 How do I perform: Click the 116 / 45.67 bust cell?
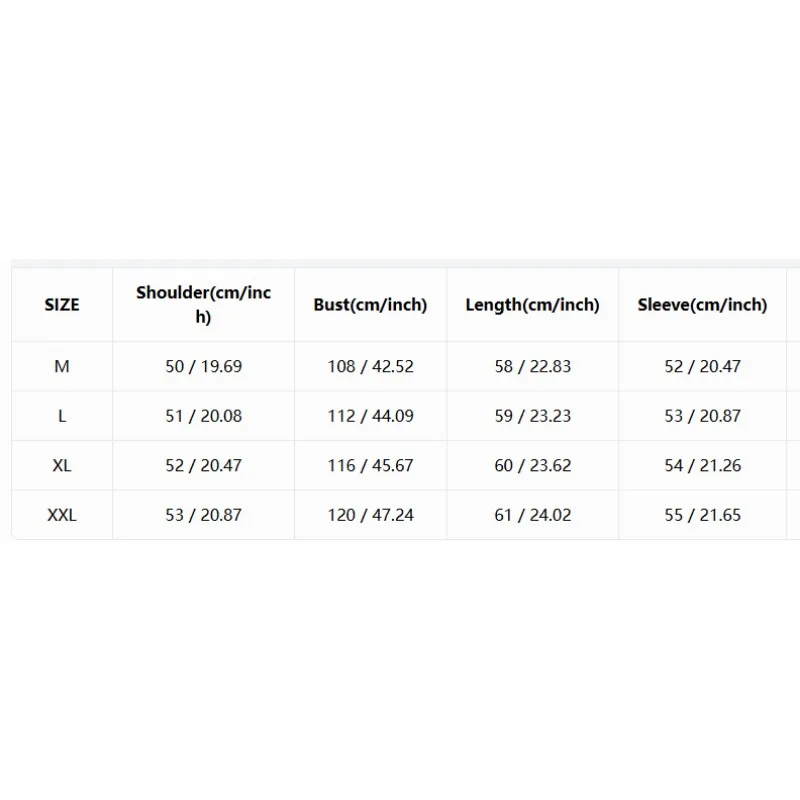370,465
